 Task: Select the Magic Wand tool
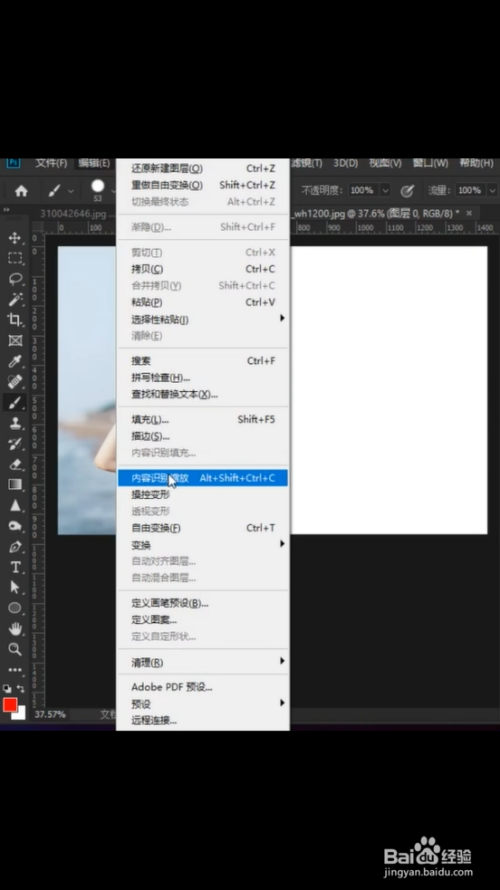15,299
